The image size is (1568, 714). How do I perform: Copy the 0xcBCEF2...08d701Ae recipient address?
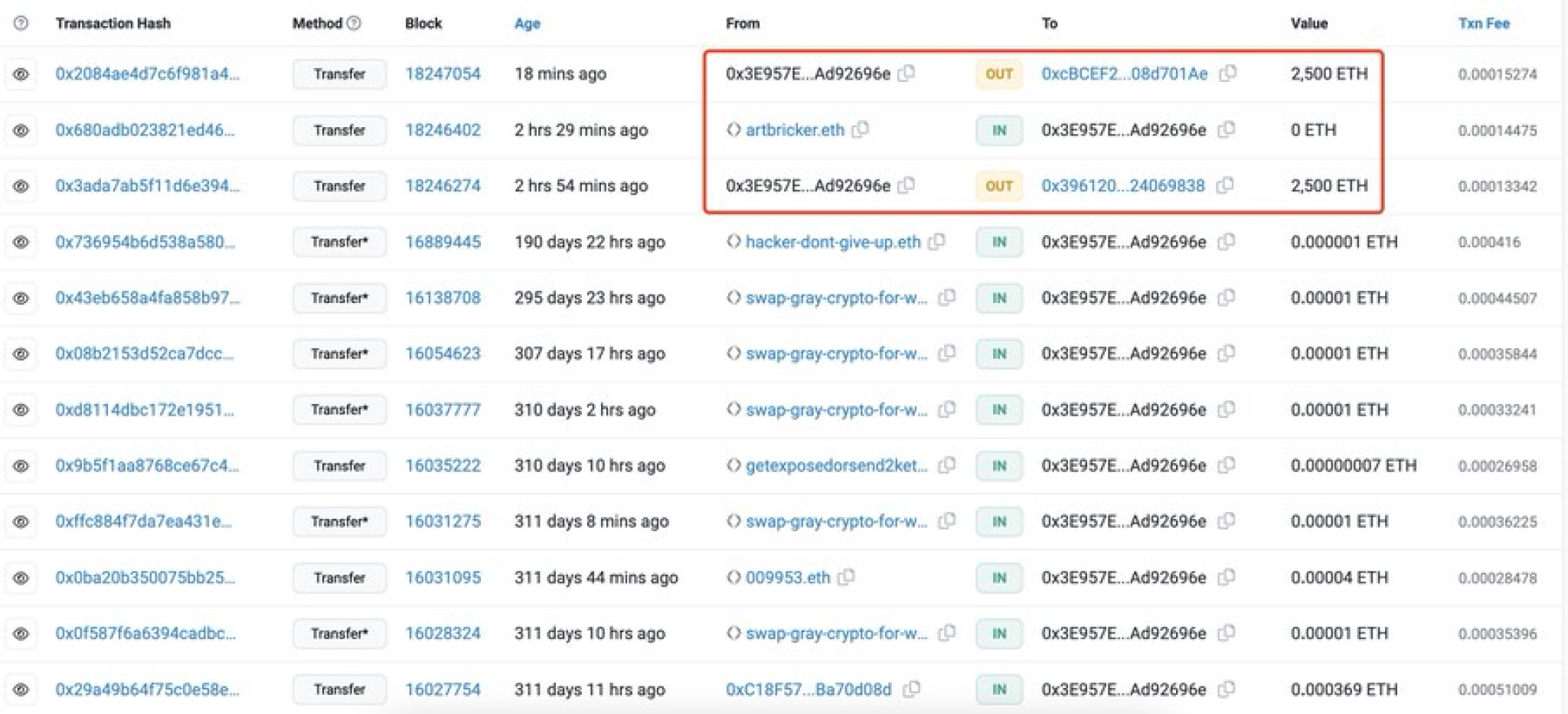[1227, 73]
